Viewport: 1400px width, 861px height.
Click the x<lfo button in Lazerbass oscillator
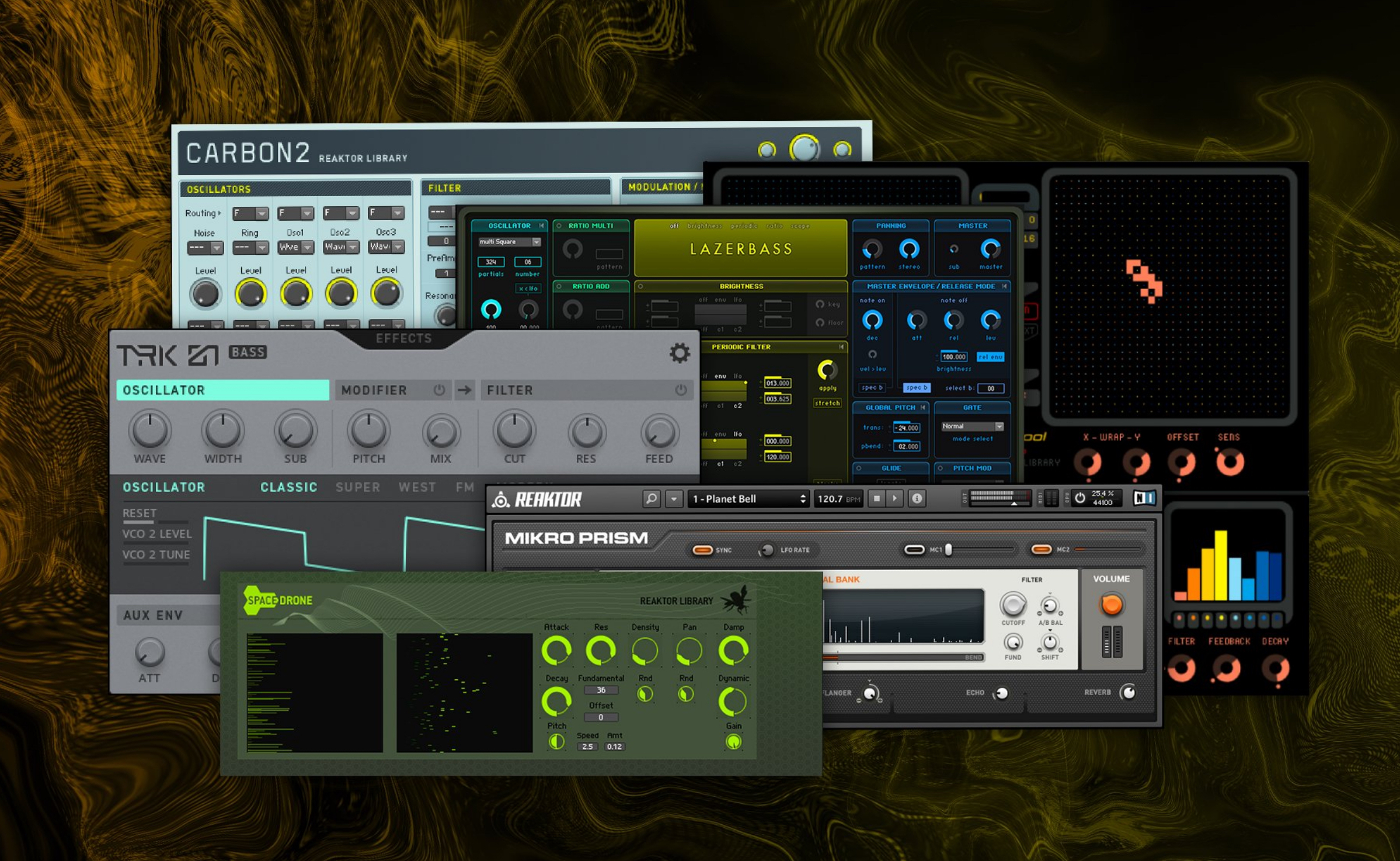coord(528,289)
